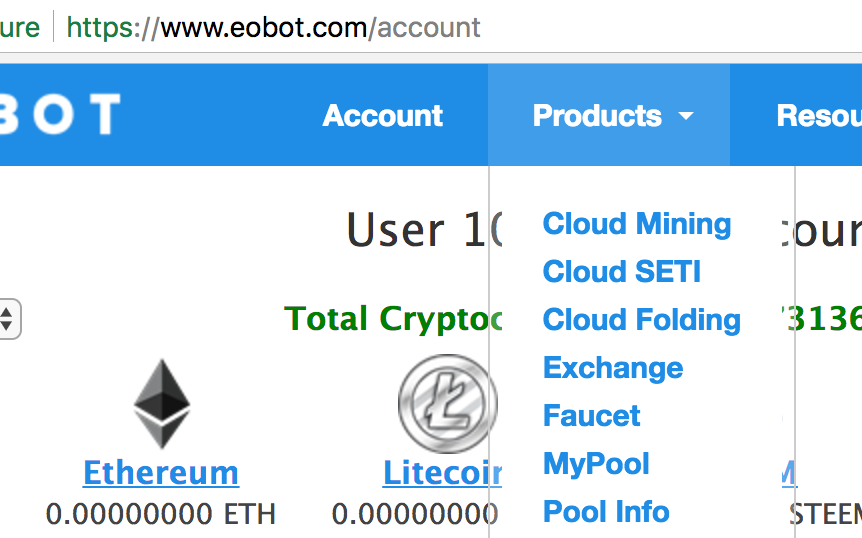
Task: Click the Ethereum diamond logo icon
Action: pos(161,404)
